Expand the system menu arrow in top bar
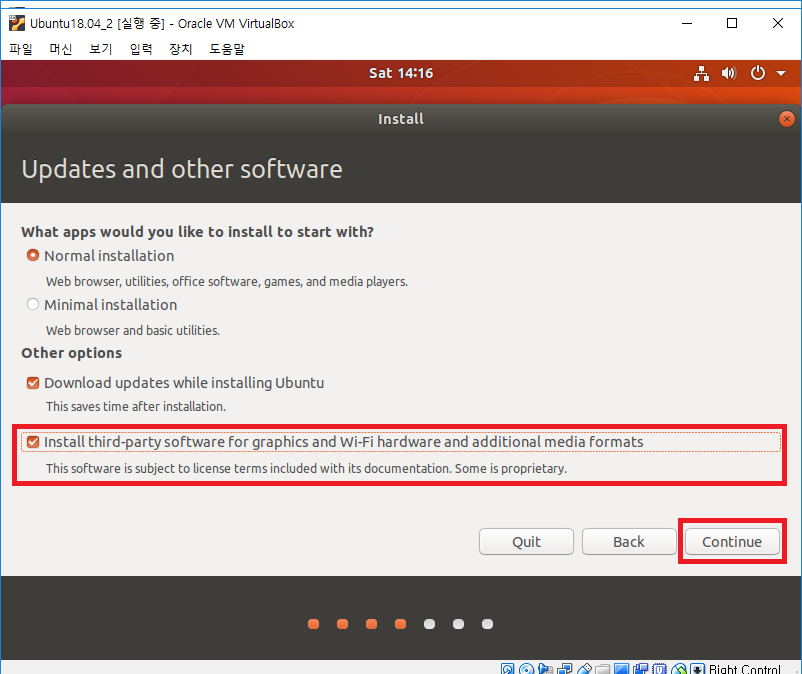Viewport: 802px width, 674px height. pos(781,74)
